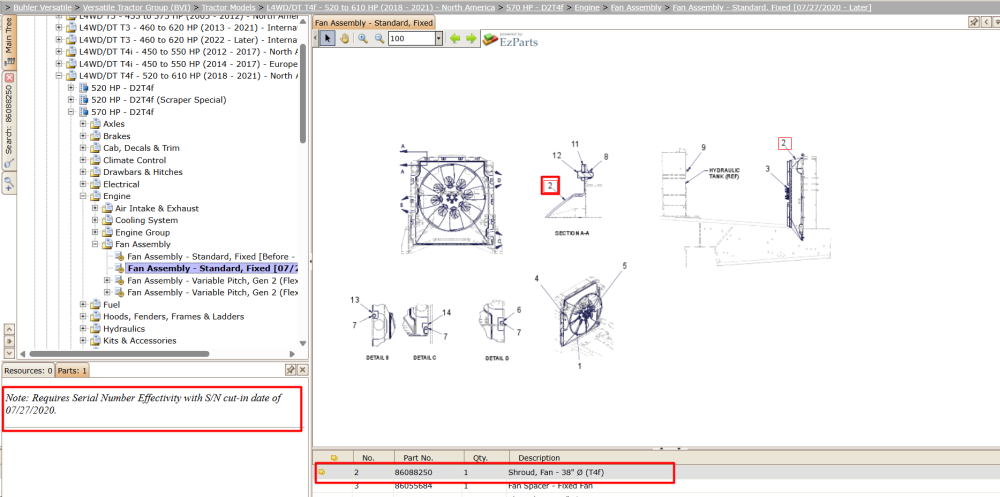Select Fan Assembly - Standard, Fixed viewer tab
The height and width of the screenshot is (497, 1000).
point(374,22)
